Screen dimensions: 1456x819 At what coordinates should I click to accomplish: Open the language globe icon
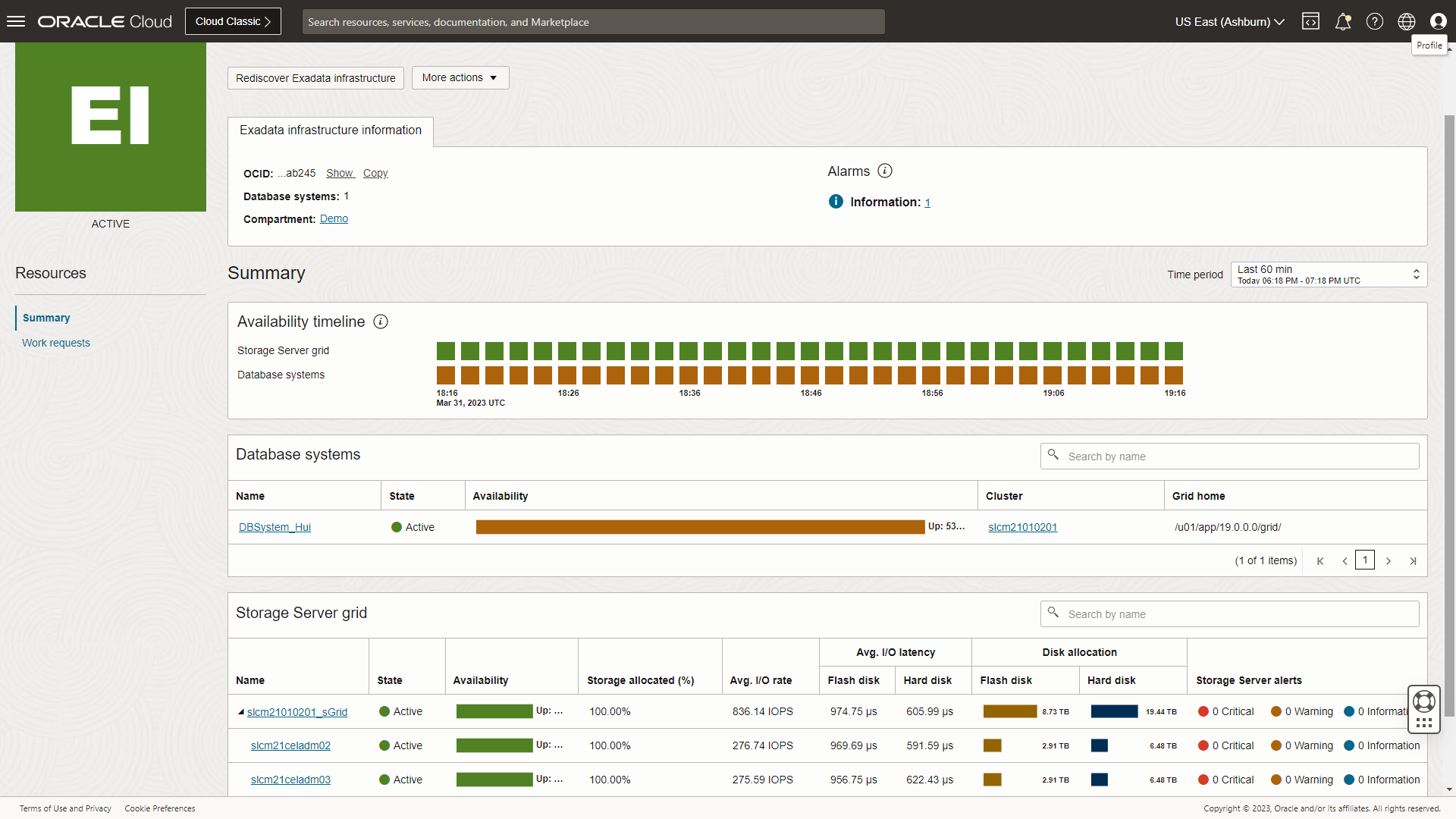[x=1407, y=21]
